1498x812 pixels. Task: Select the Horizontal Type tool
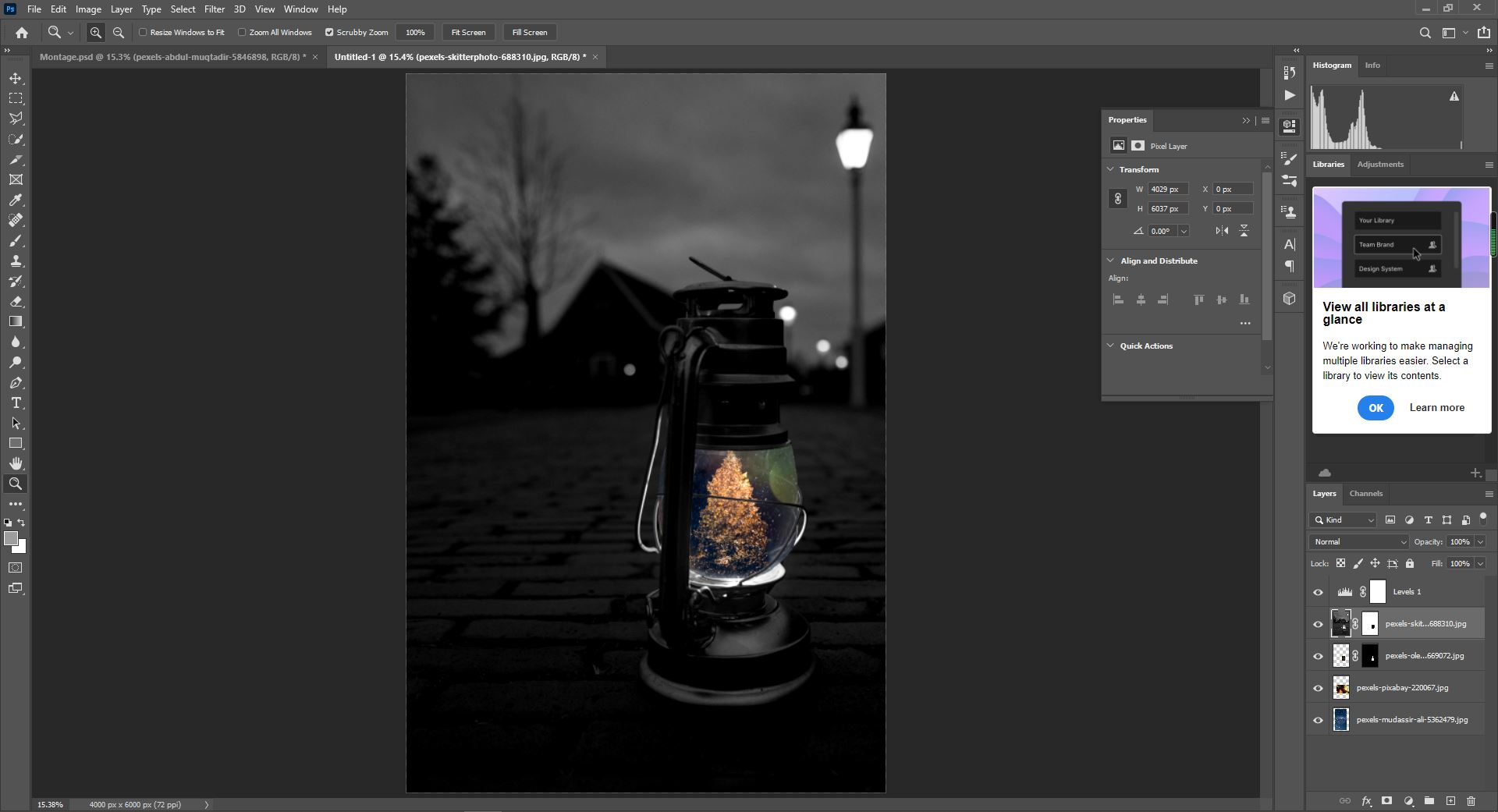16,402
